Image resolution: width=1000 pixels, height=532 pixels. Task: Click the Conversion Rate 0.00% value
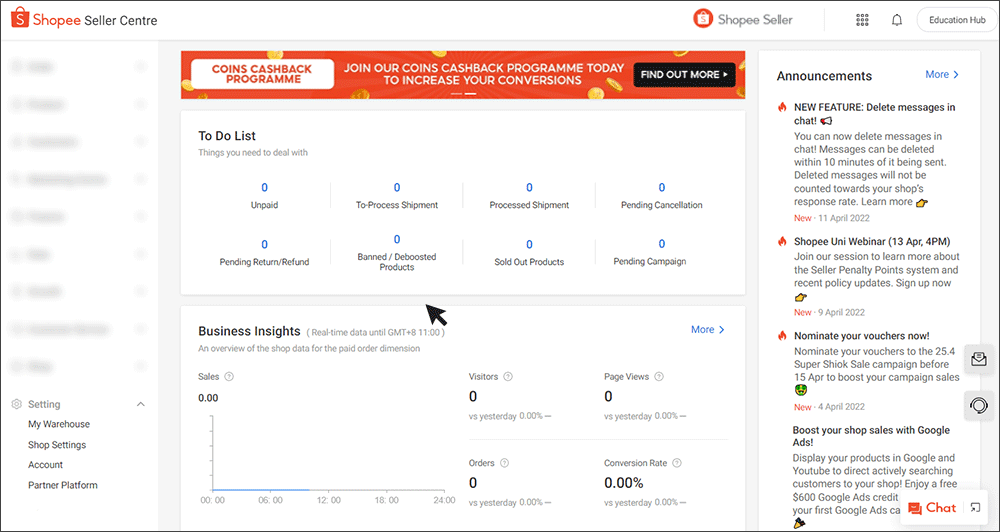point(624,483)
